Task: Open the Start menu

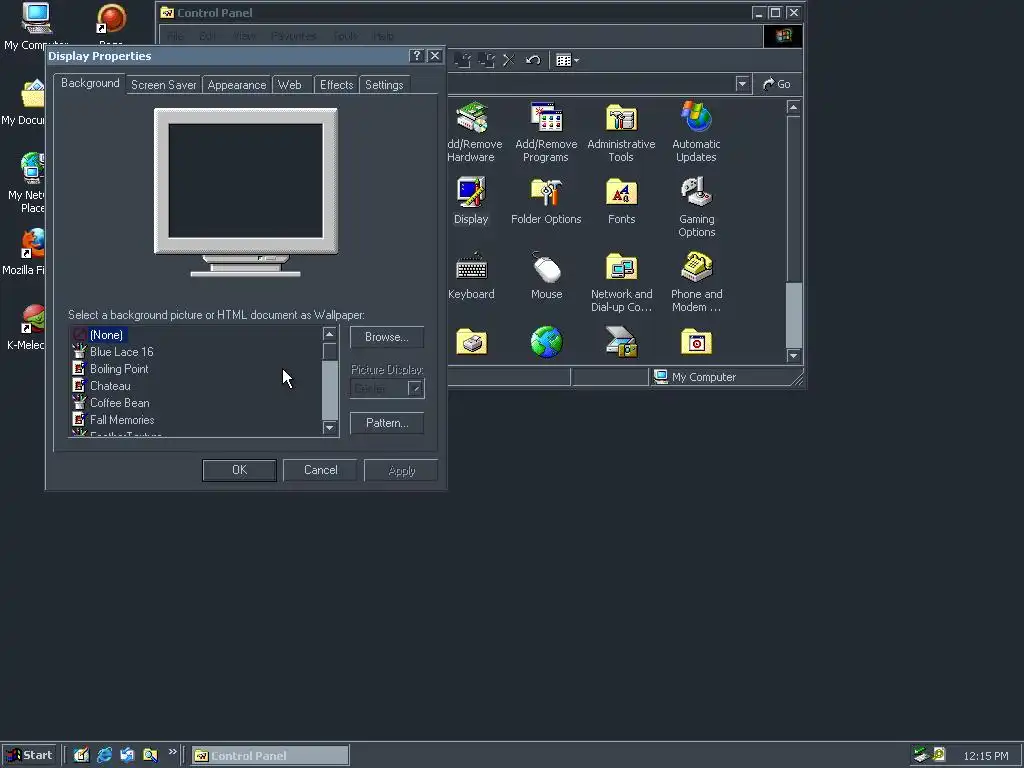Action: pos(29,756)
